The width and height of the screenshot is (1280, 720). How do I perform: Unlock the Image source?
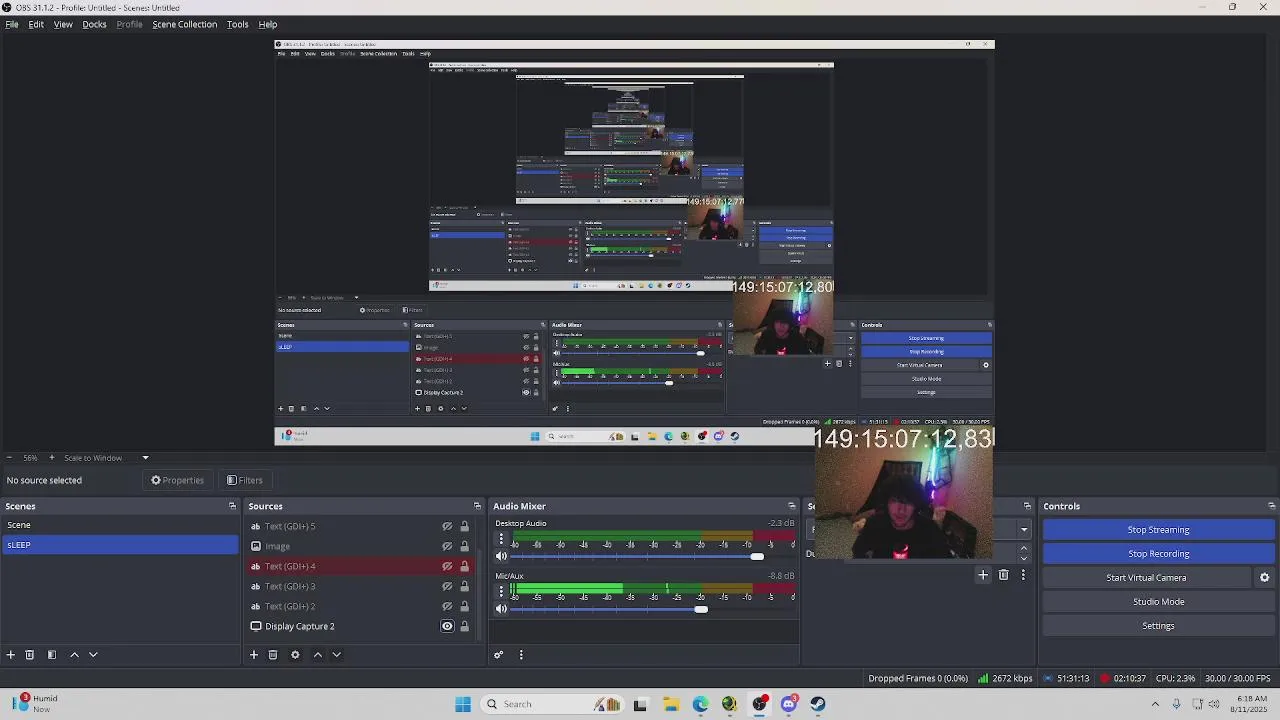pos(464,546)
